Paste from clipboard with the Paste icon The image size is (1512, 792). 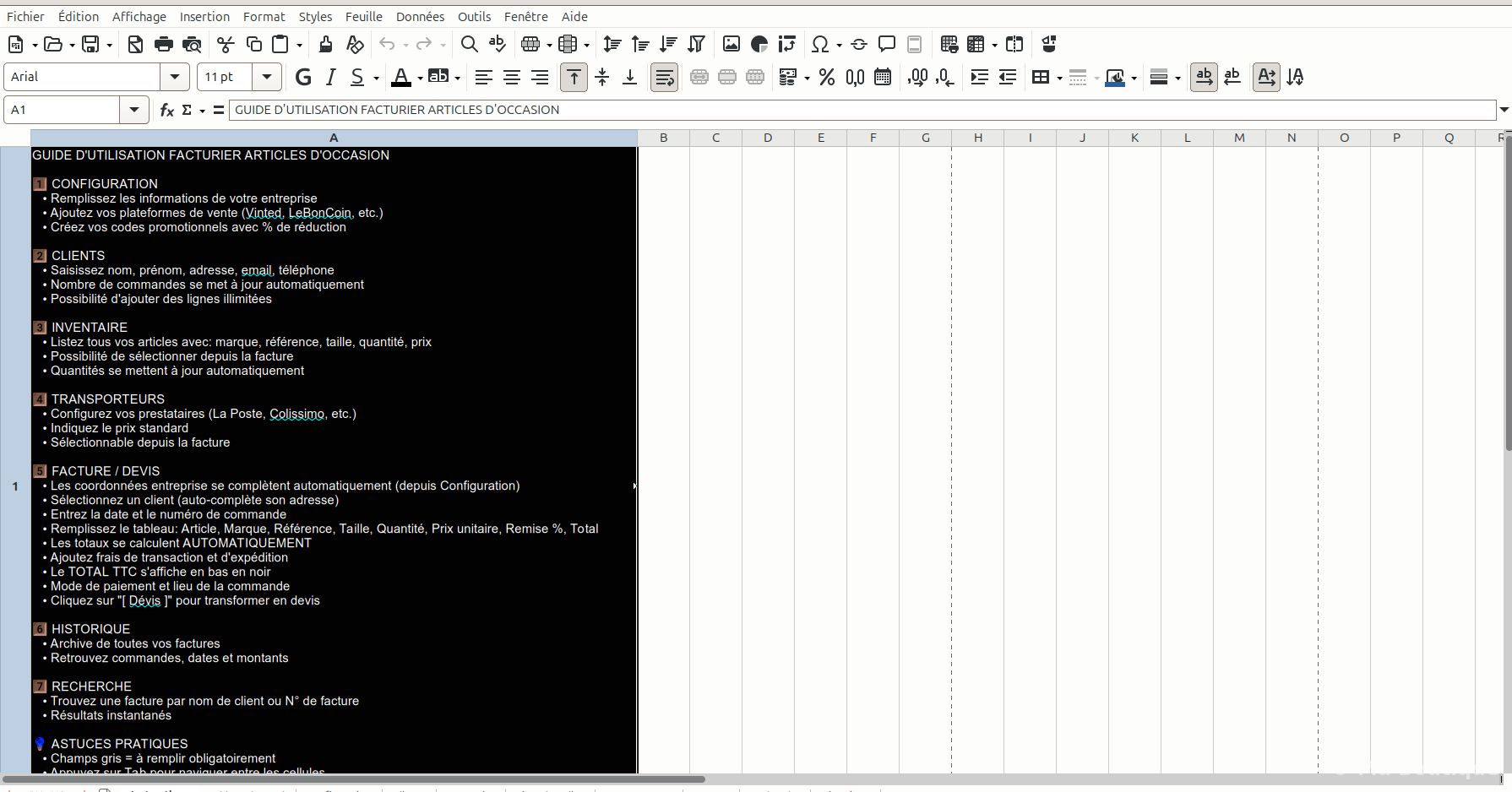(x=280, y=44)
